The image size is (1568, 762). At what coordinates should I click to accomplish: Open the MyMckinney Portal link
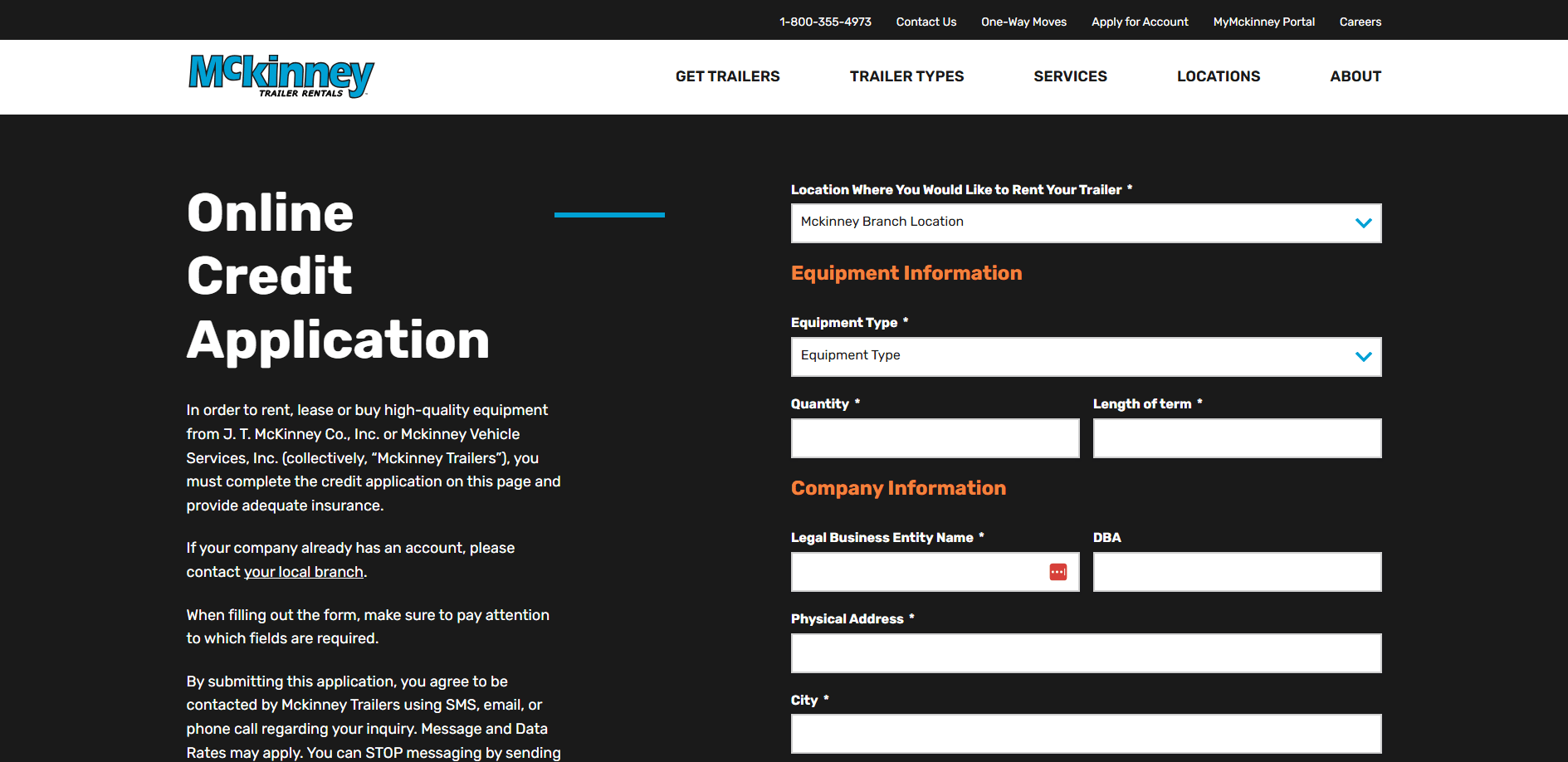point(1263,22)
